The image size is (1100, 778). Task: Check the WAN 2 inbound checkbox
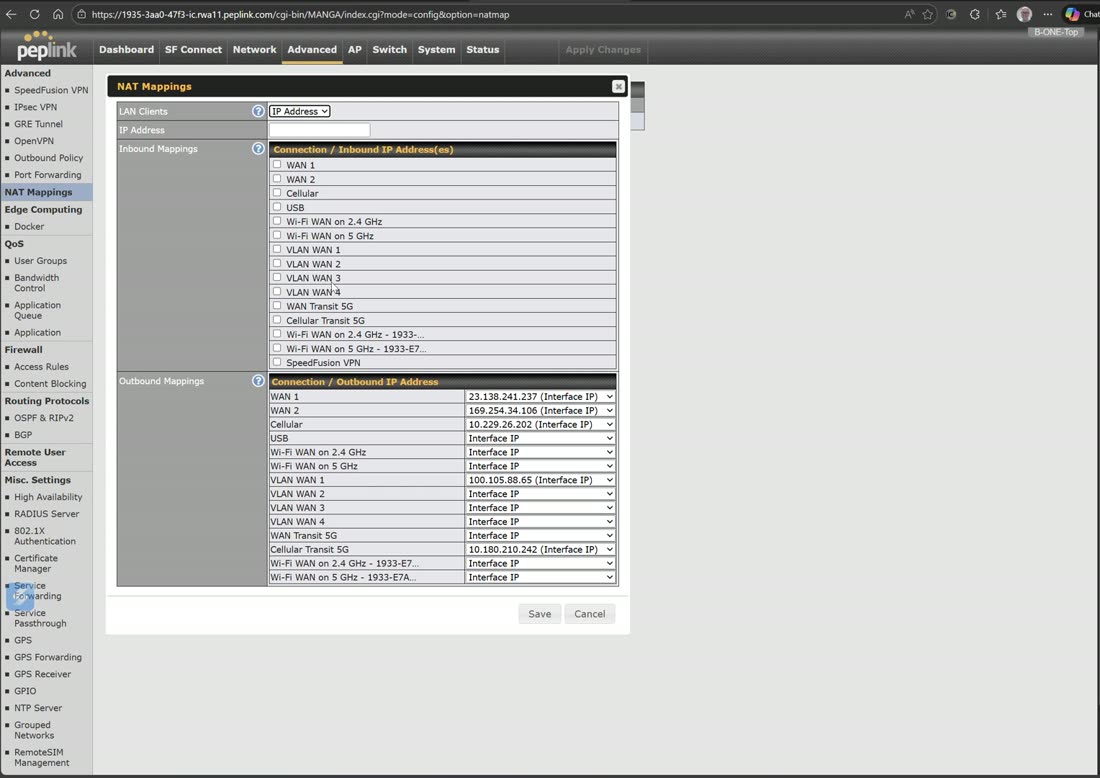(x=277, y=178)
